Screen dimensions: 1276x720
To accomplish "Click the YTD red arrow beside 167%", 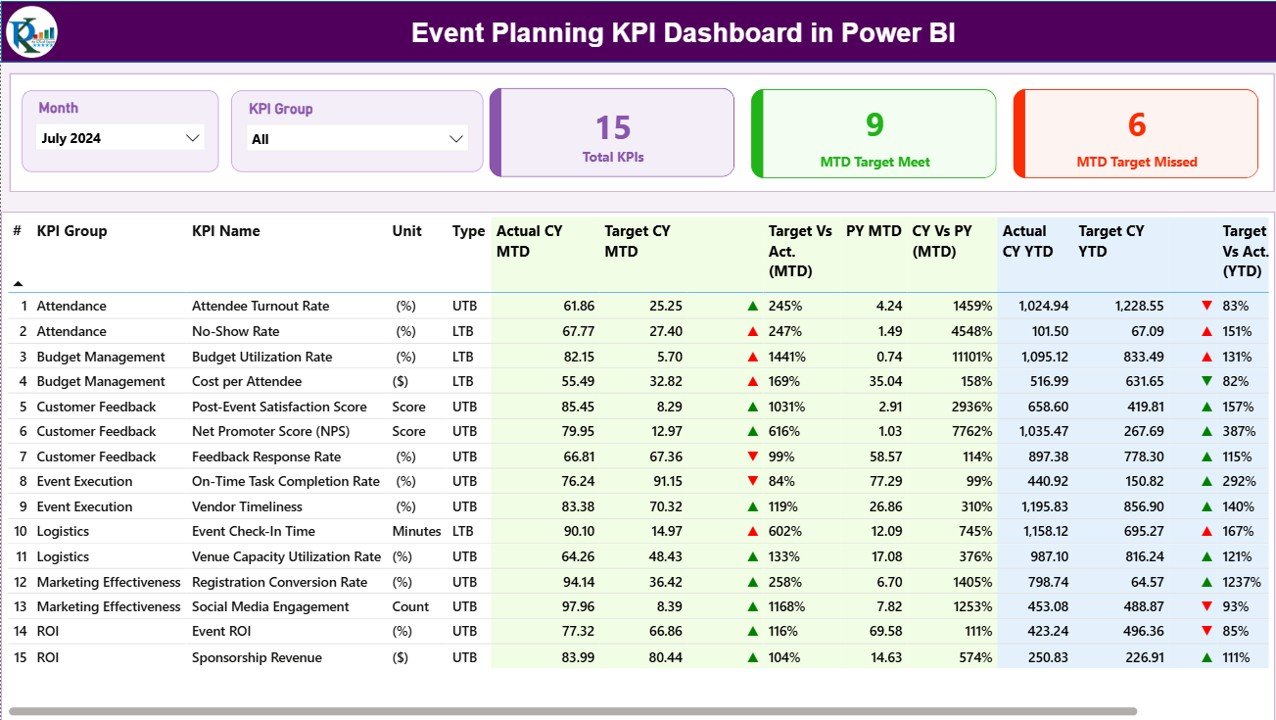I will coord(1207,531).
